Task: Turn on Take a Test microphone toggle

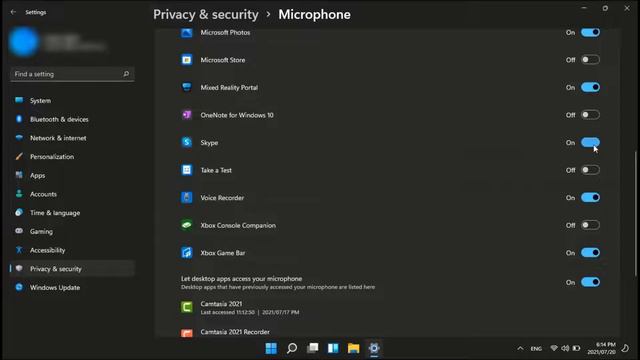Action: pos(590,170)
